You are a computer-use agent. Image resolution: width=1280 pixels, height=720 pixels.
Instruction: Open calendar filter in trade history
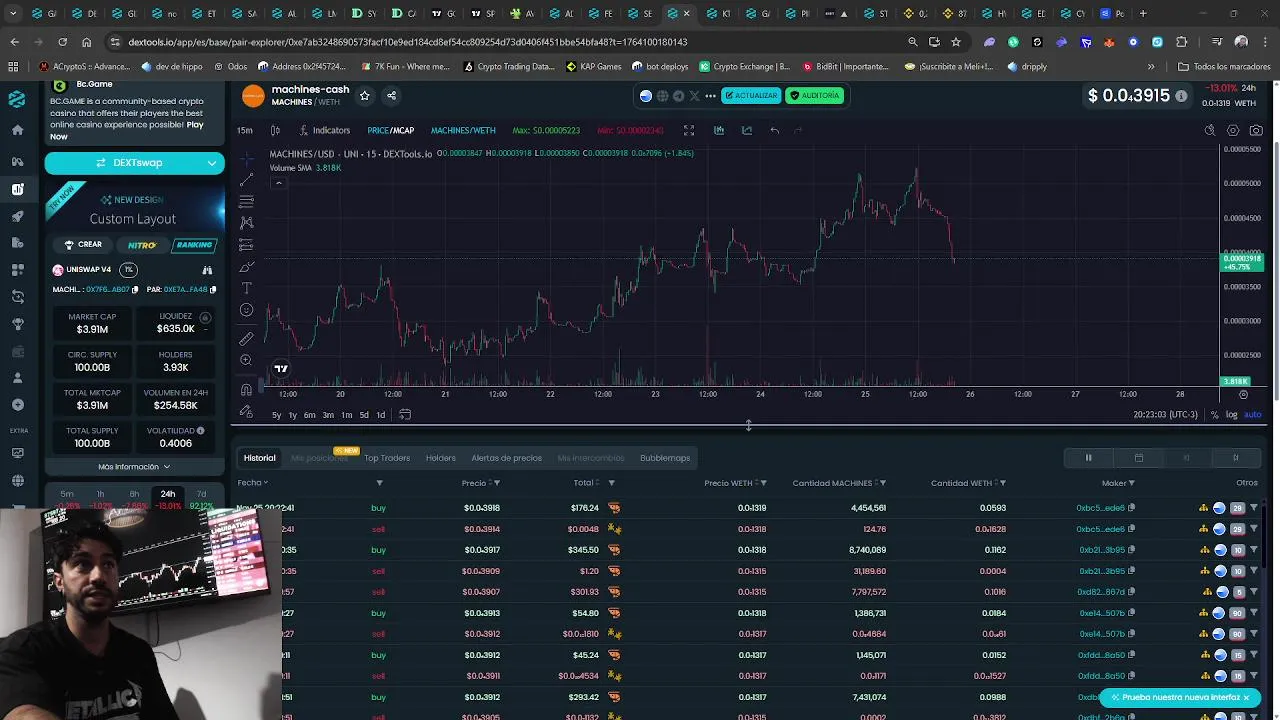(1138, 458)
